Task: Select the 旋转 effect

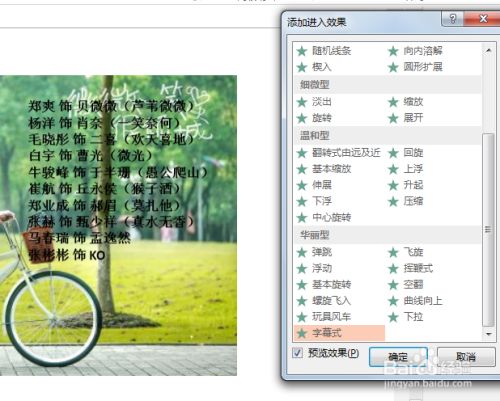Action: 314,118
